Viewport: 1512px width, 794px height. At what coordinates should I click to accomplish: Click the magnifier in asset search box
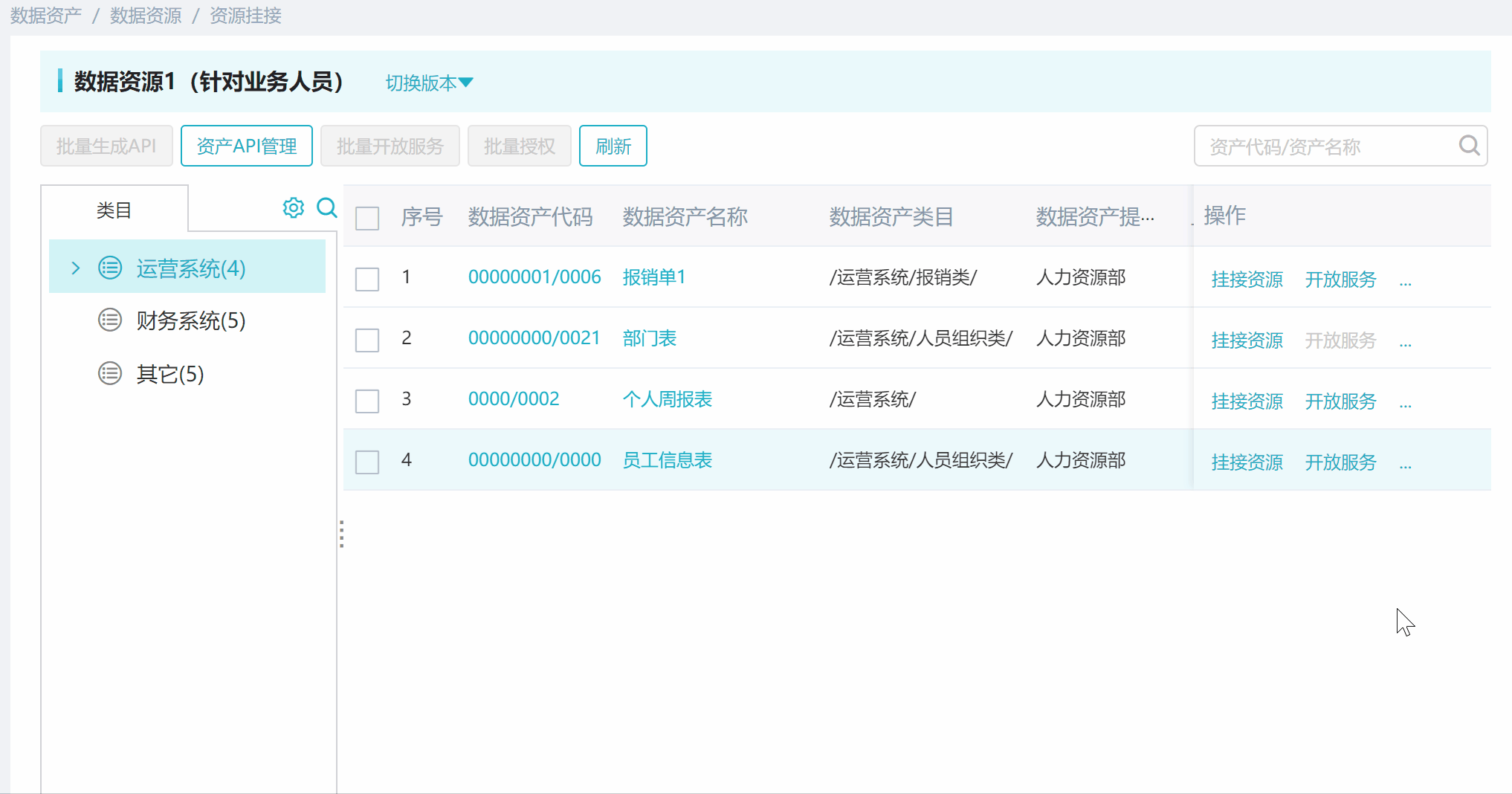1469,146
